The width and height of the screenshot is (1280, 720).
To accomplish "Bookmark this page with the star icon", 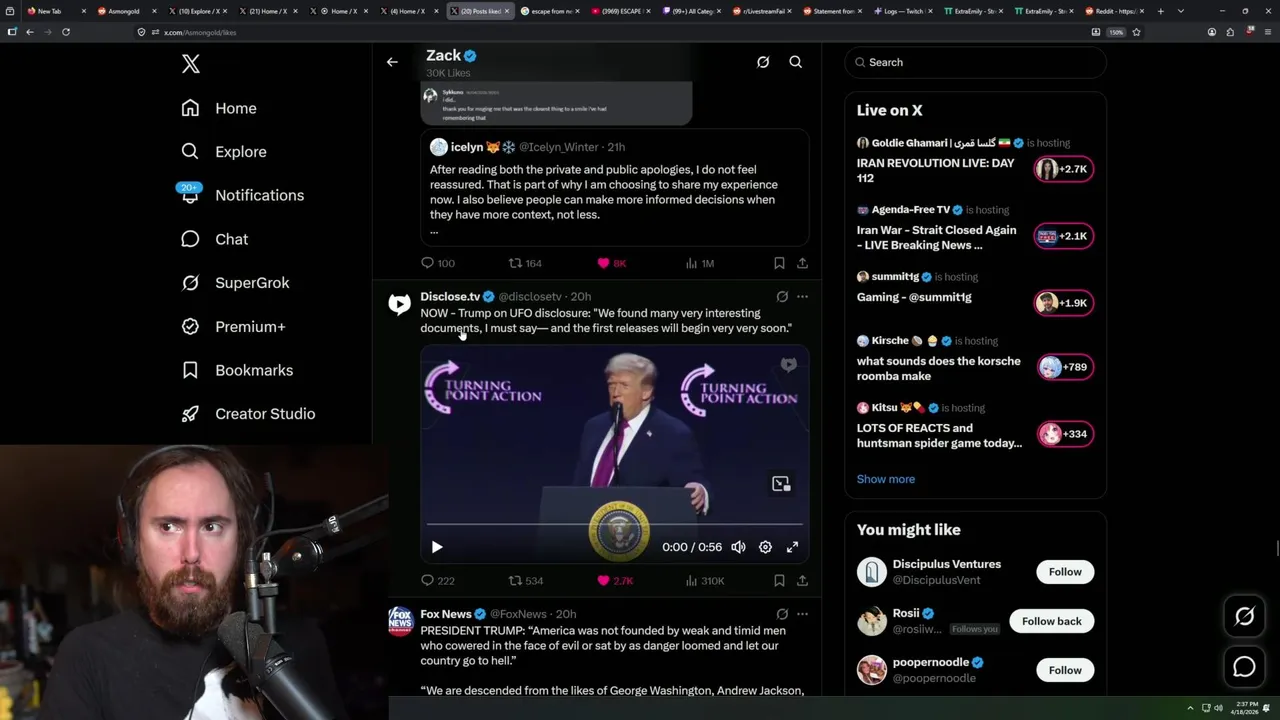I will 1137,32.
